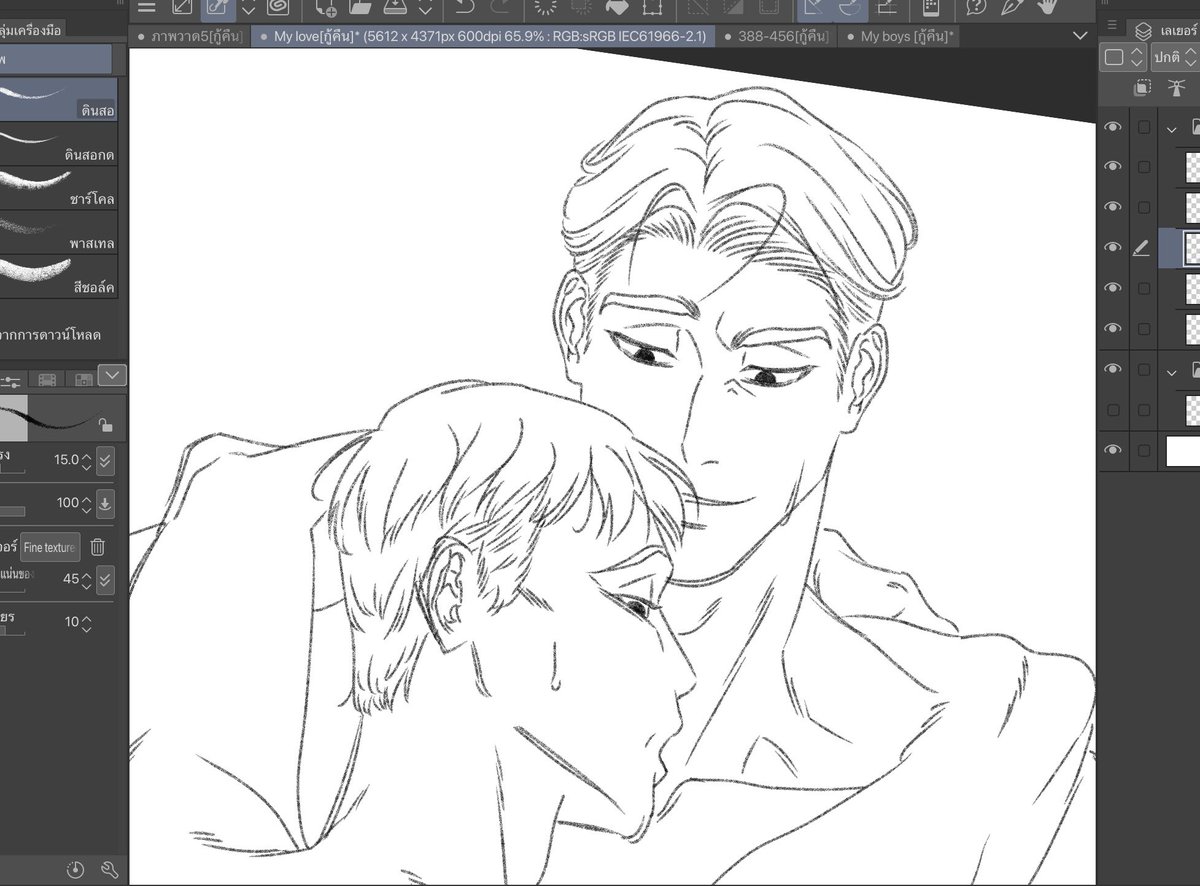1200x886 pixels.
Task: Toggle Snap to Grid icon
Action: [x=886, y=6]
